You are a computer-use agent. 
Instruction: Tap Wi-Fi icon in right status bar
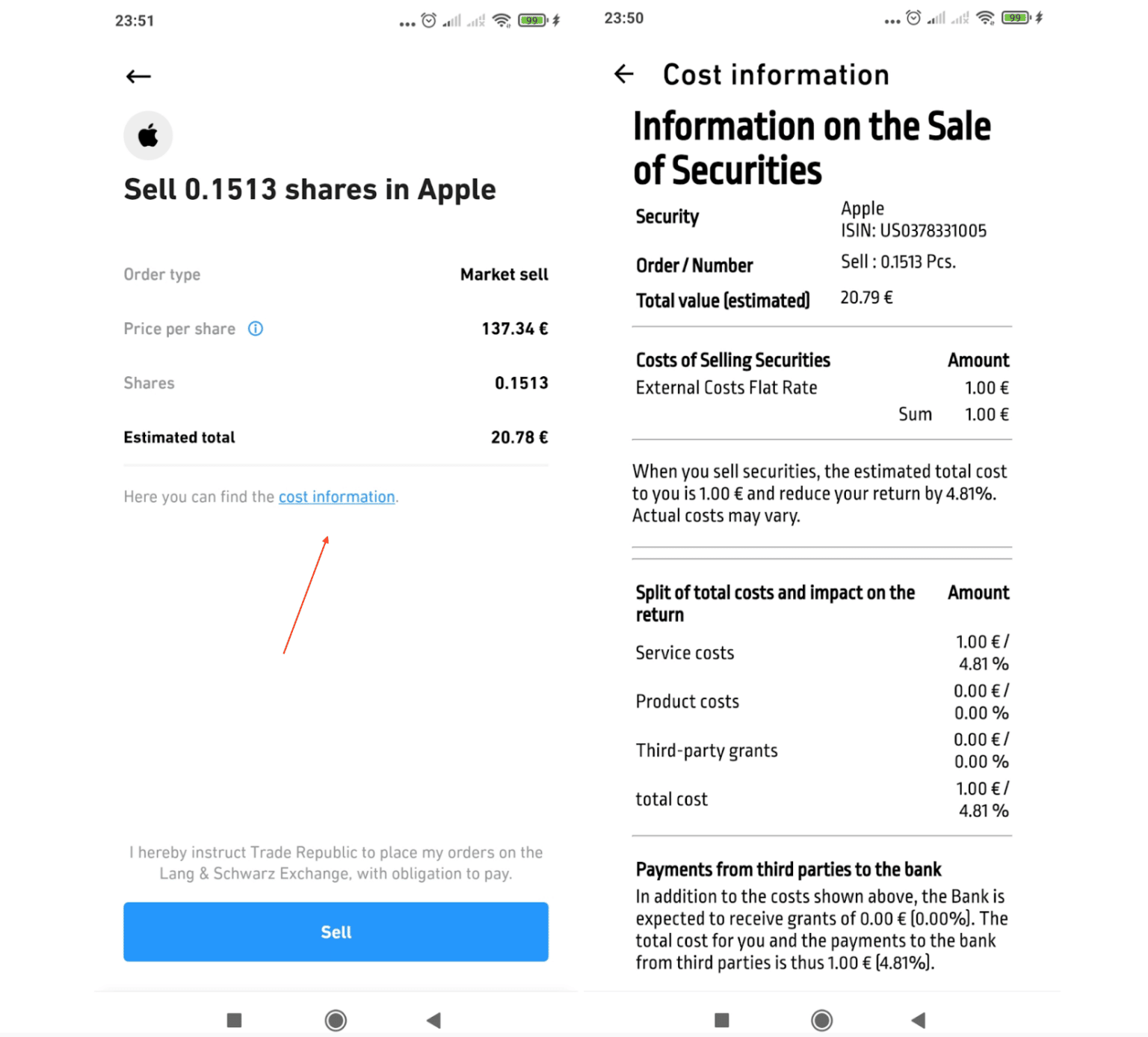(986, 18)
